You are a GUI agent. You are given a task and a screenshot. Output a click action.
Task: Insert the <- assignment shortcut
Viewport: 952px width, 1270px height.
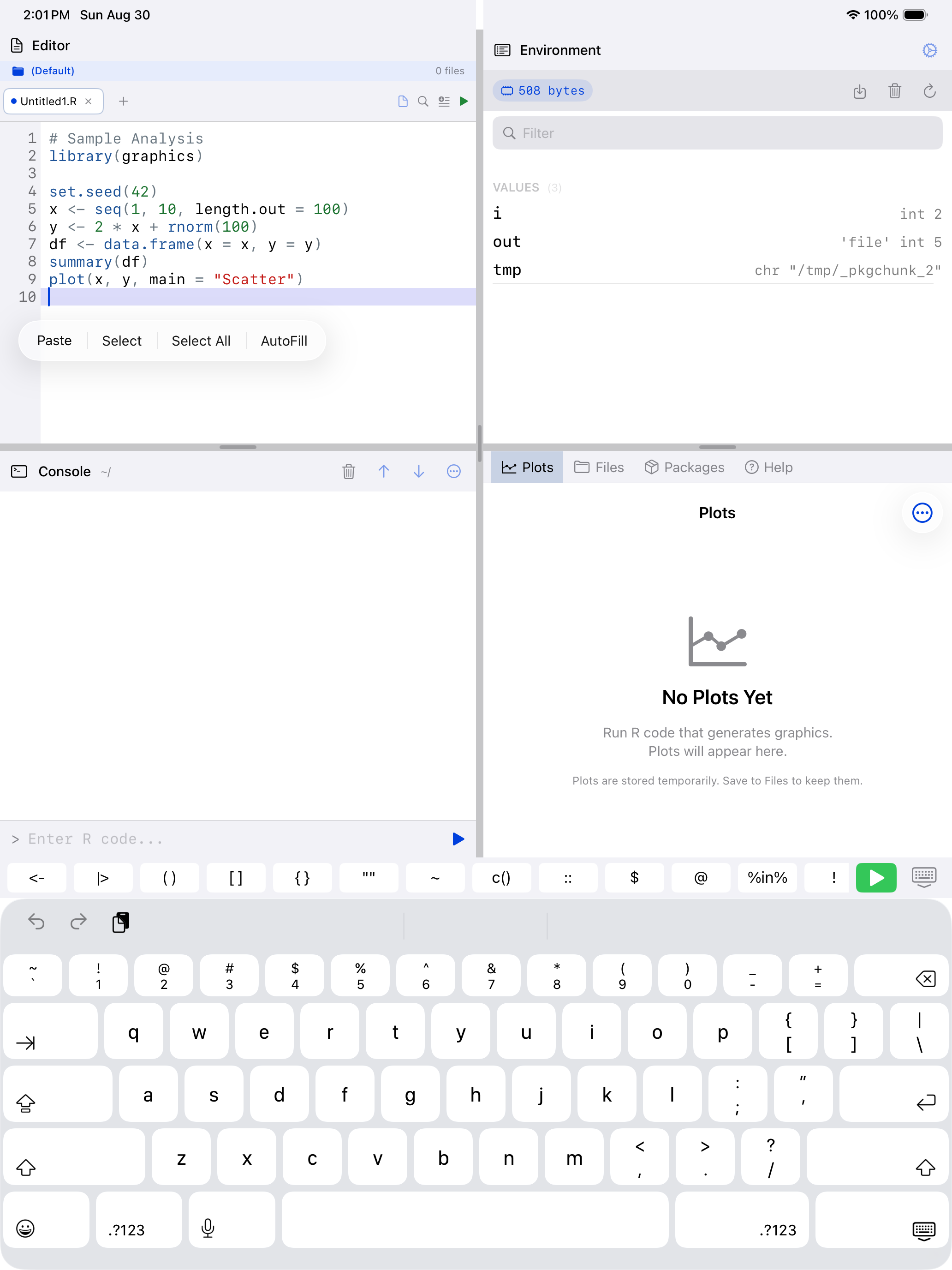pyautogui.click(x=37, y=877)
